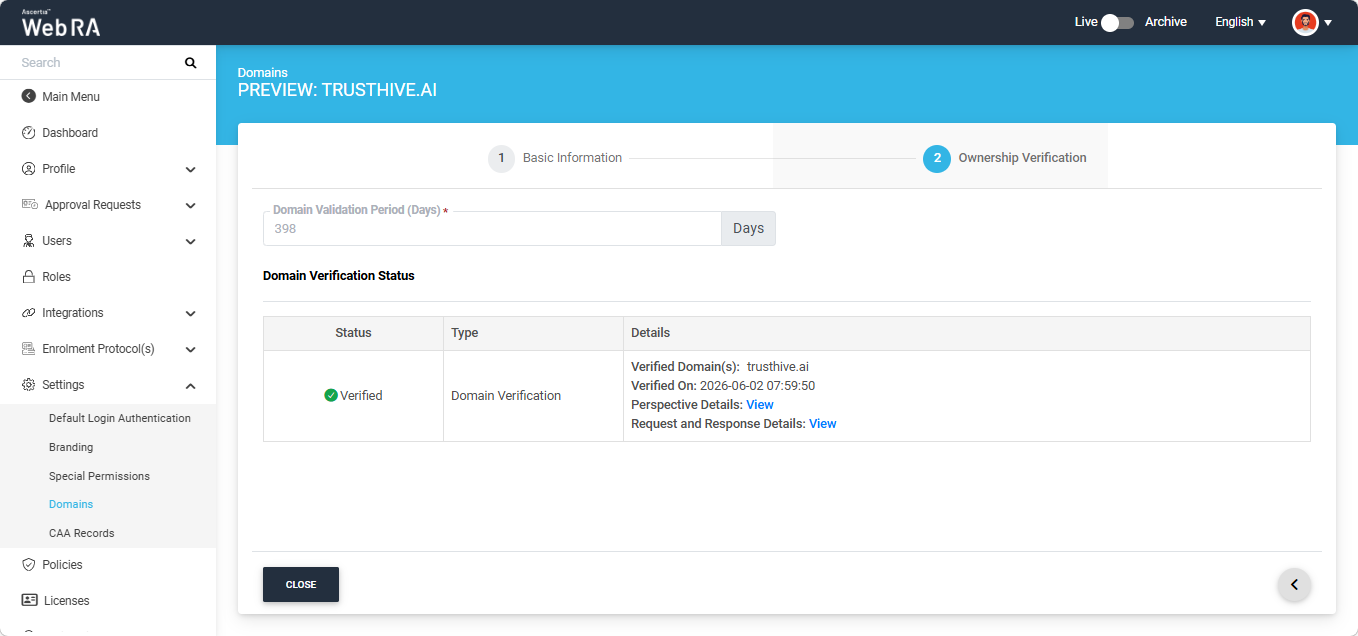1358x636 pixels.
Task: Click the Live label
Action: pos(1086,22)
